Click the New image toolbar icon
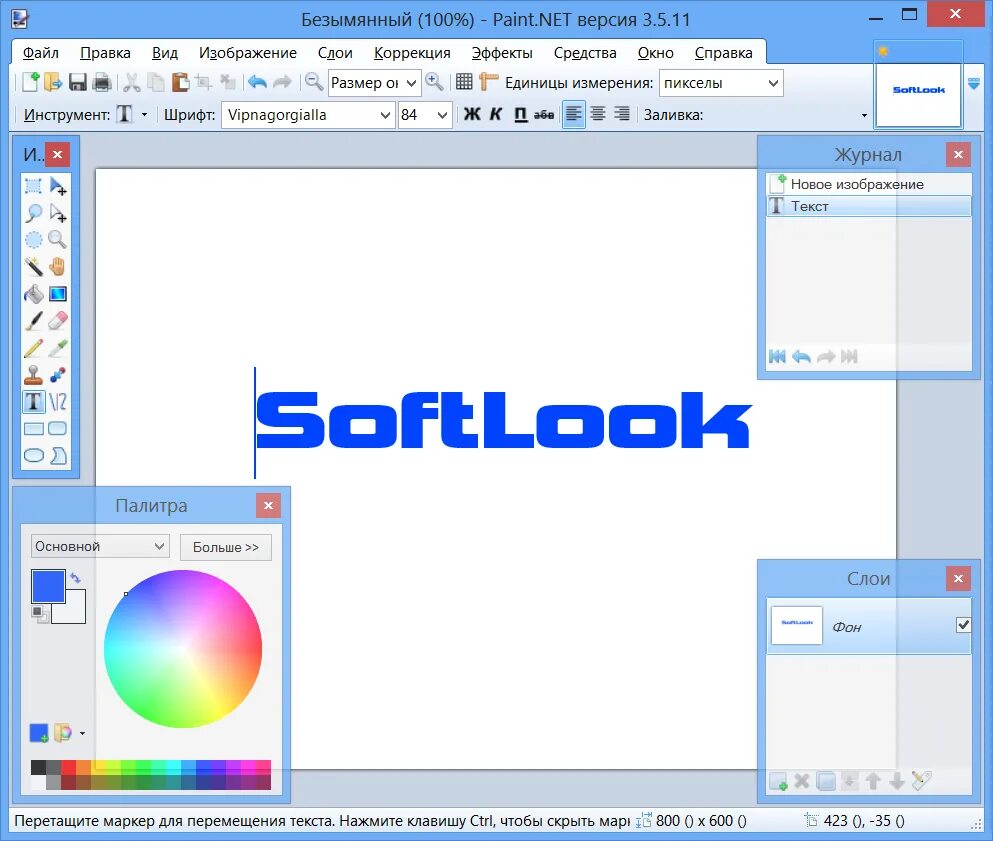Image resolution: width=993 pixels, height=841 pixels. (30, 82)
